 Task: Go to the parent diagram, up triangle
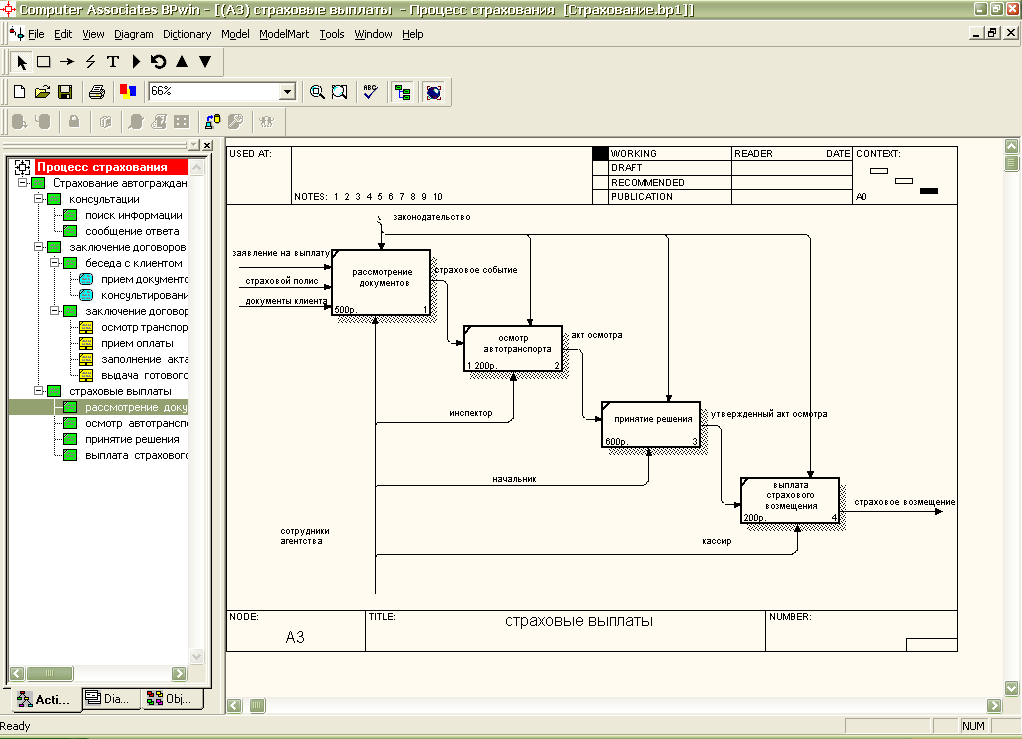[182, 62]
